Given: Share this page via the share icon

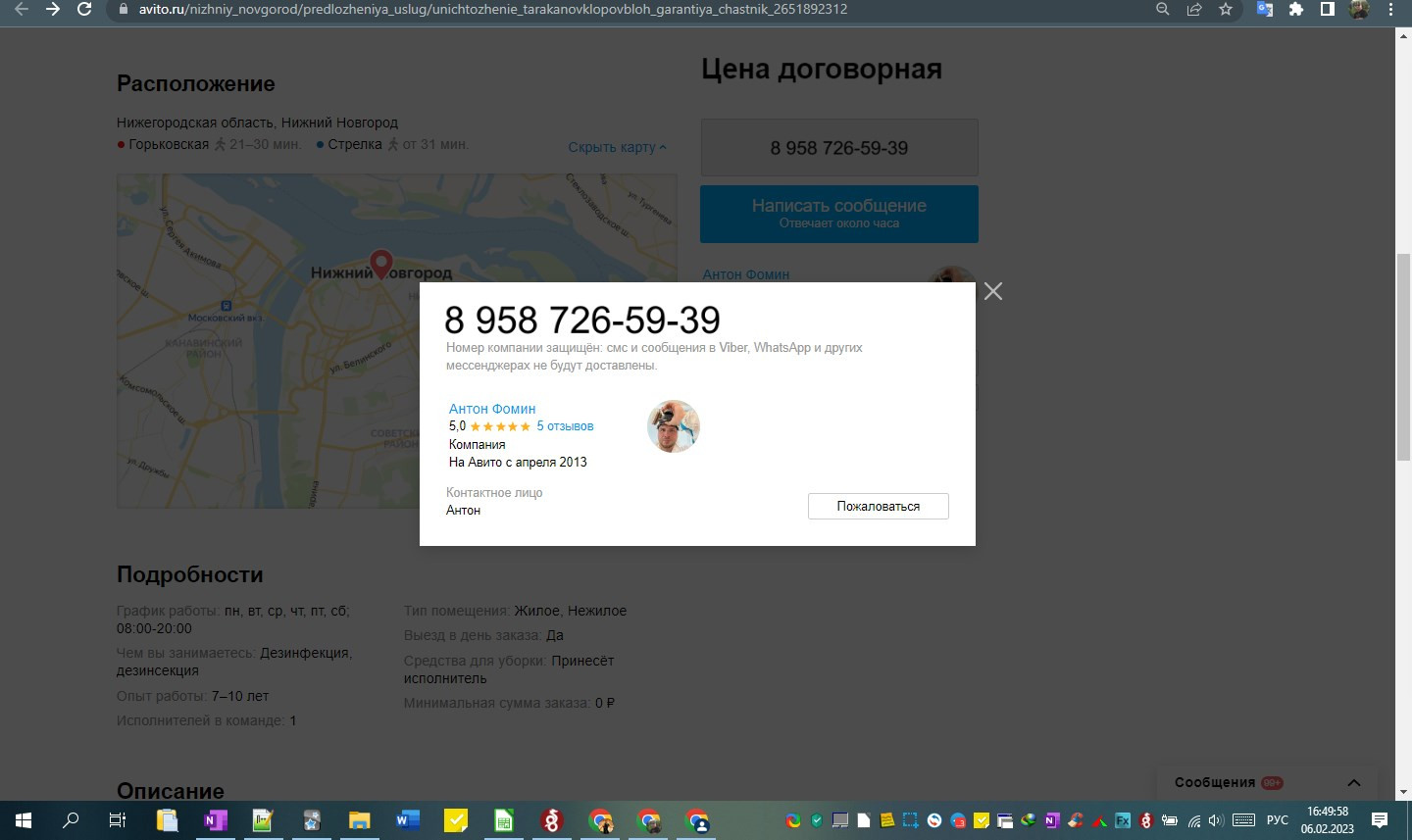Looking at the screenshot, I should tap(1194, 9).
